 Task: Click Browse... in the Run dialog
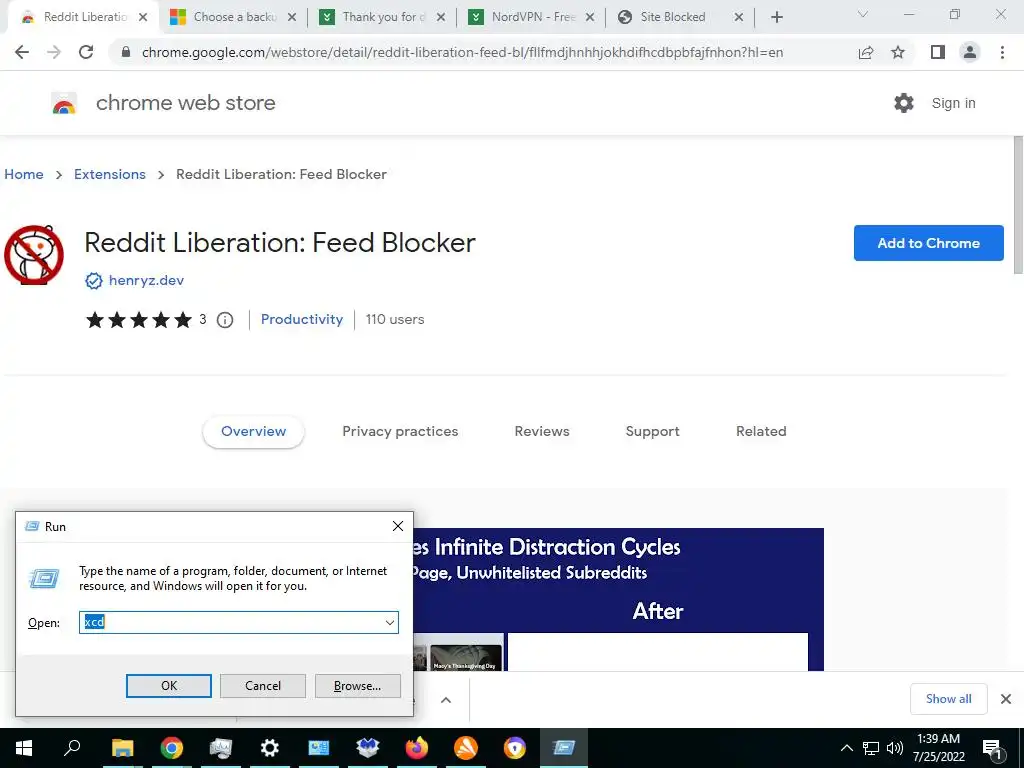point(357,686)
